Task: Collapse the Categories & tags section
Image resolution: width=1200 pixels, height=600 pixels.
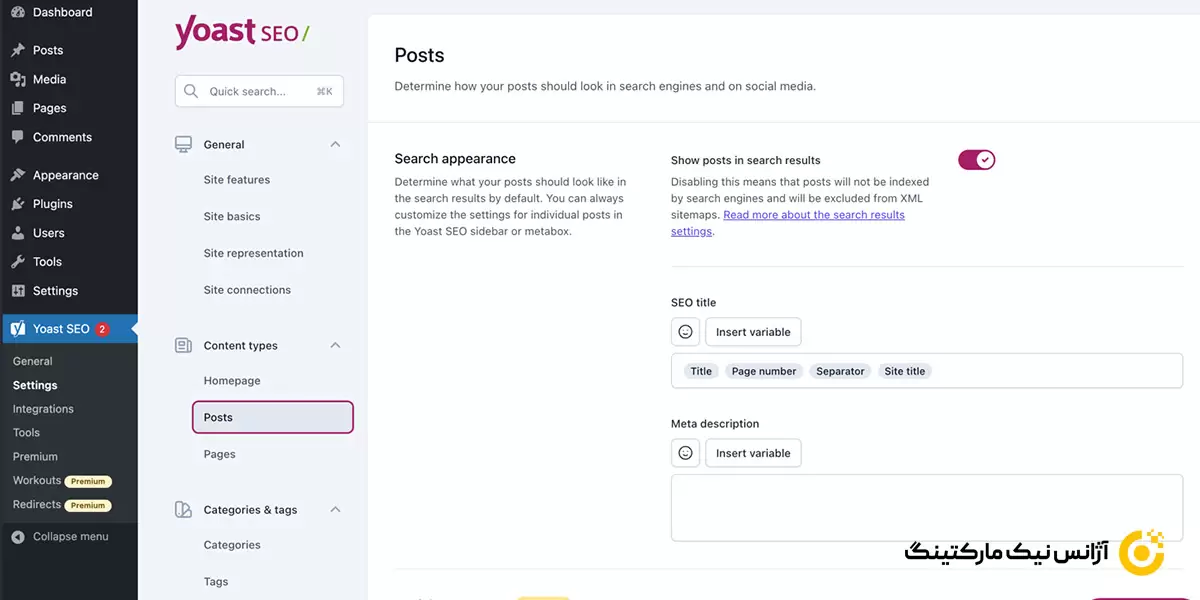Action: tap(335, 510)
